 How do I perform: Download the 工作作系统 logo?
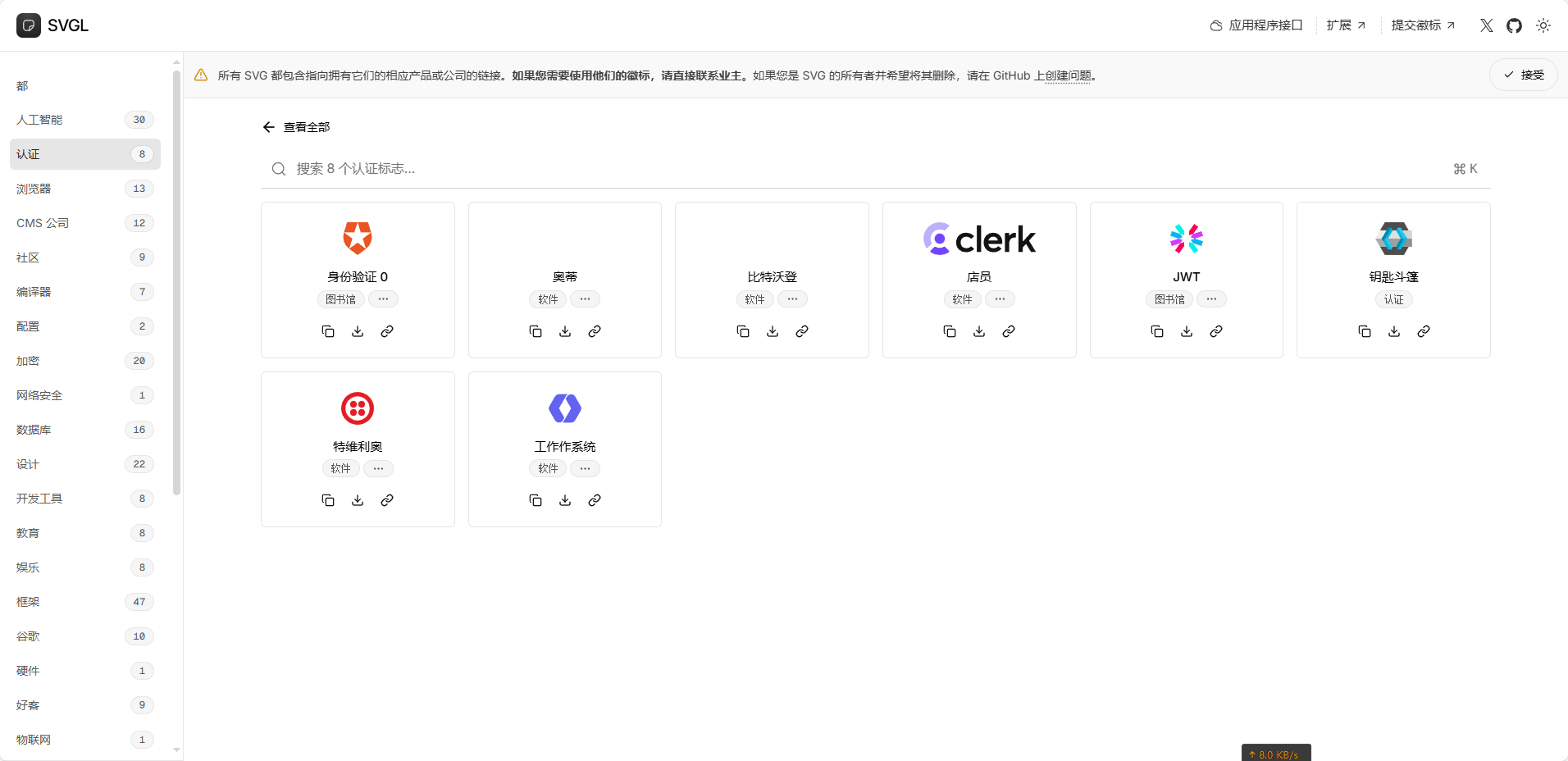tap(565, 500)
